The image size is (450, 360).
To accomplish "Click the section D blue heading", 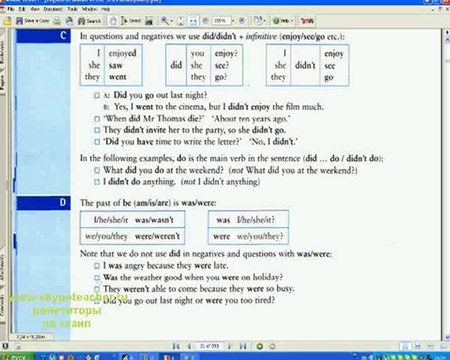I will tap(43, 203).
